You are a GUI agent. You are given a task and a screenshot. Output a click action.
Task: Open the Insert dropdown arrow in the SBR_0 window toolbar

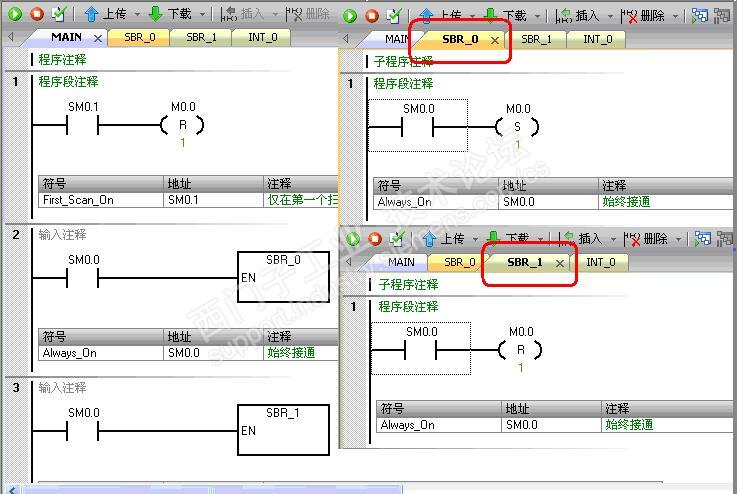[610, 16]
